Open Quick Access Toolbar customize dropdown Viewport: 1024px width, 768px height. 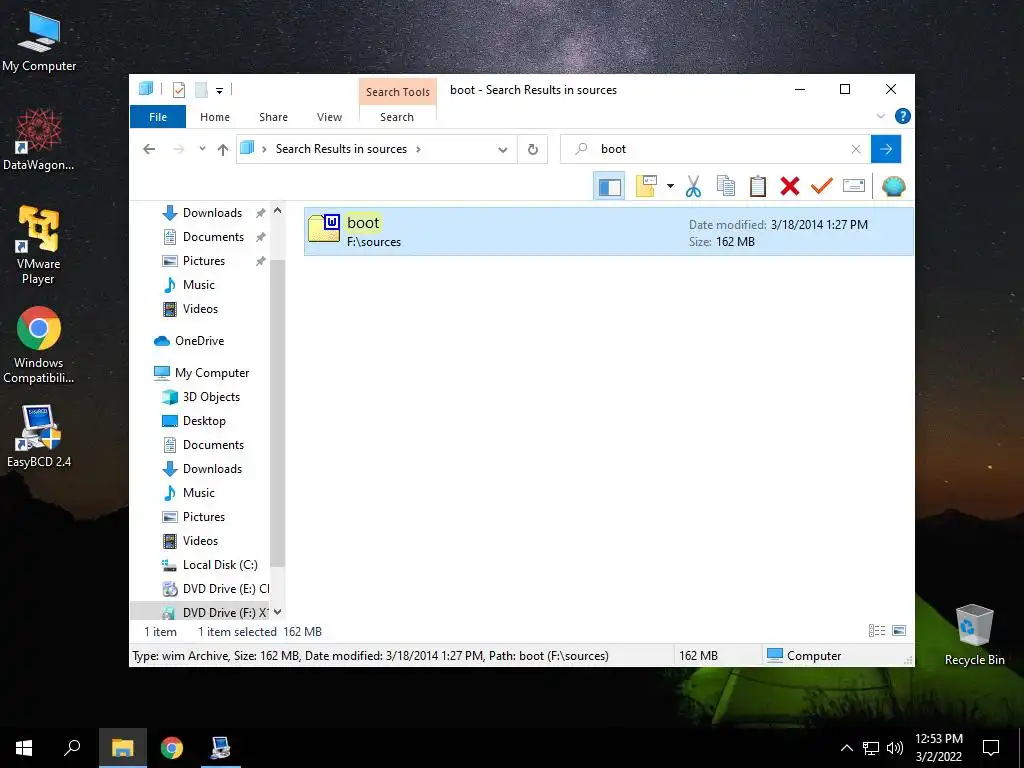219,90
